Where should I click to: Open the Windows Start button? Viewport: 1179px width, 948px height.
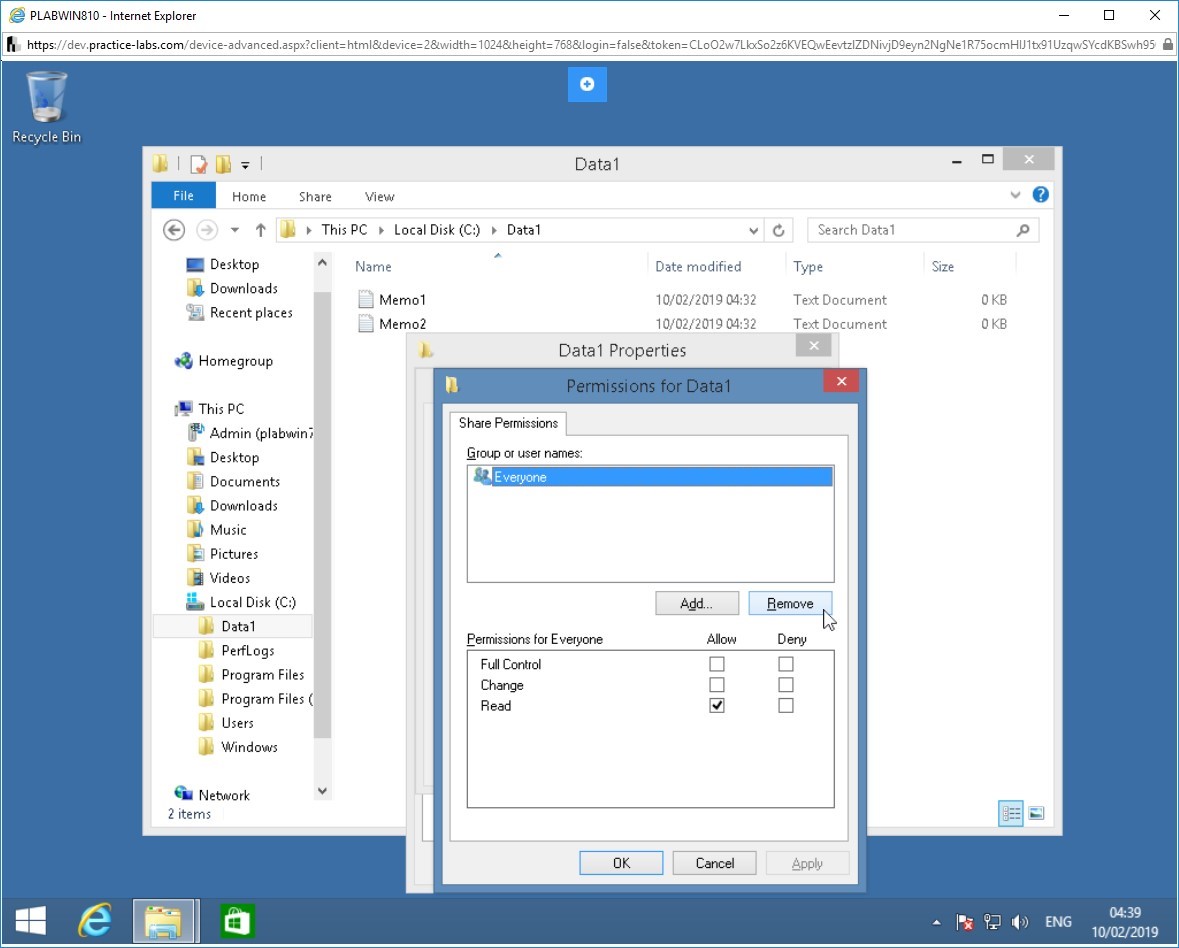coord(30,921)
